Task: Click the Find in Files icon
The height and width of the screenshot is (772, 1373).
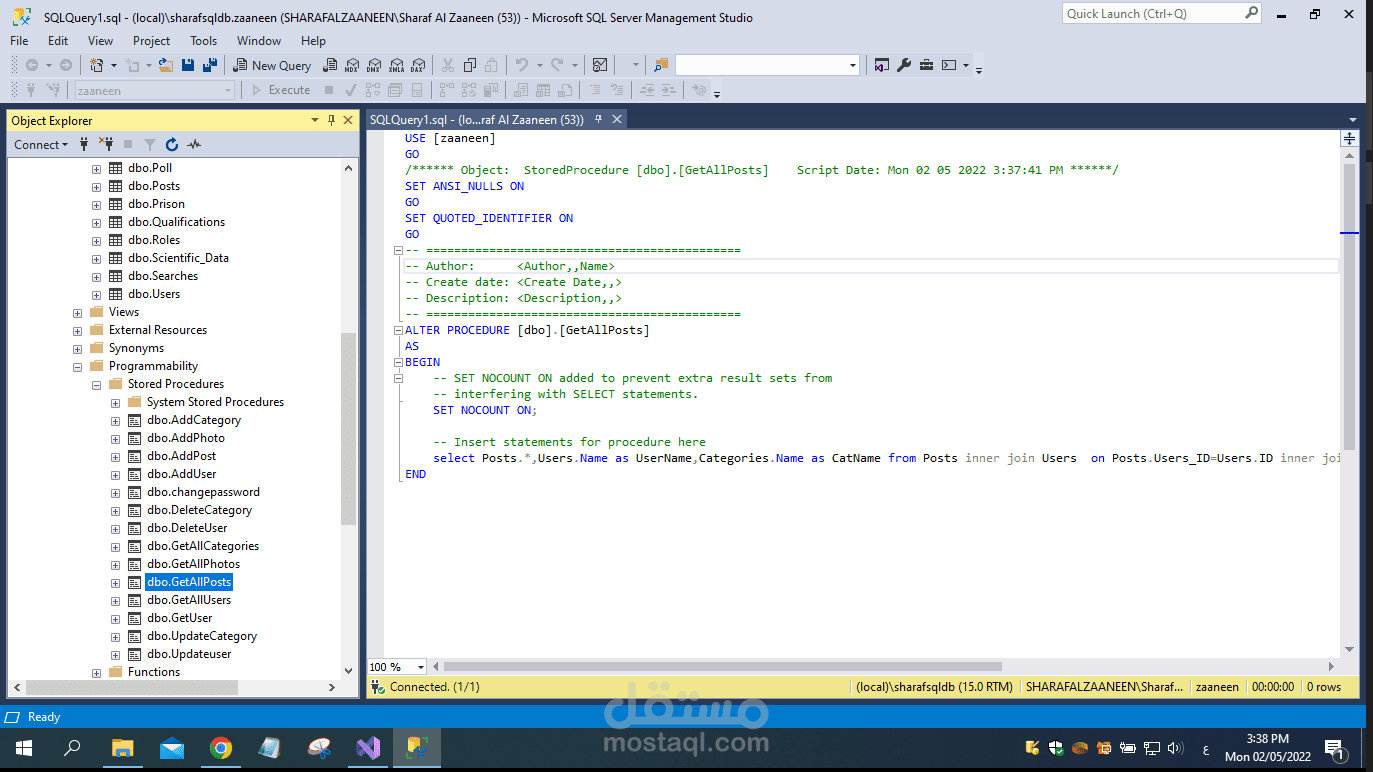Action: pyautogui.click(x=661, y=65)
